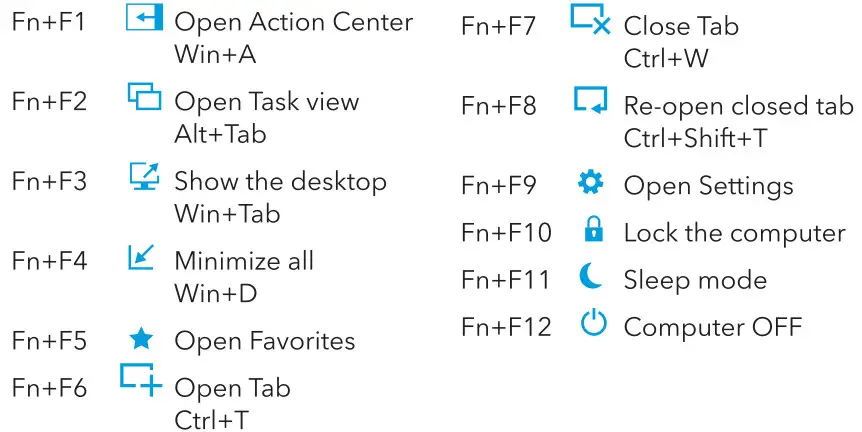Click the Open Tab plus icon
This screenshot has width=862, height=432.
tap(141, 379)
